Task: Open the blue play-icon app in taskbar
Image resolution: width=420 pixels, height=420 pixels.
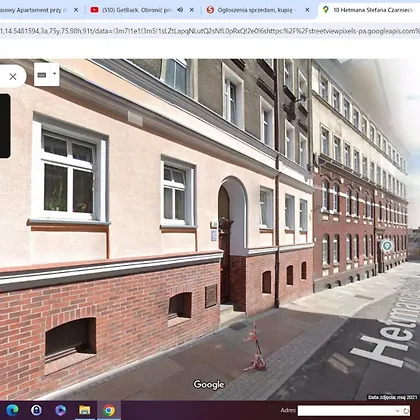Action: tap(60, 410)
